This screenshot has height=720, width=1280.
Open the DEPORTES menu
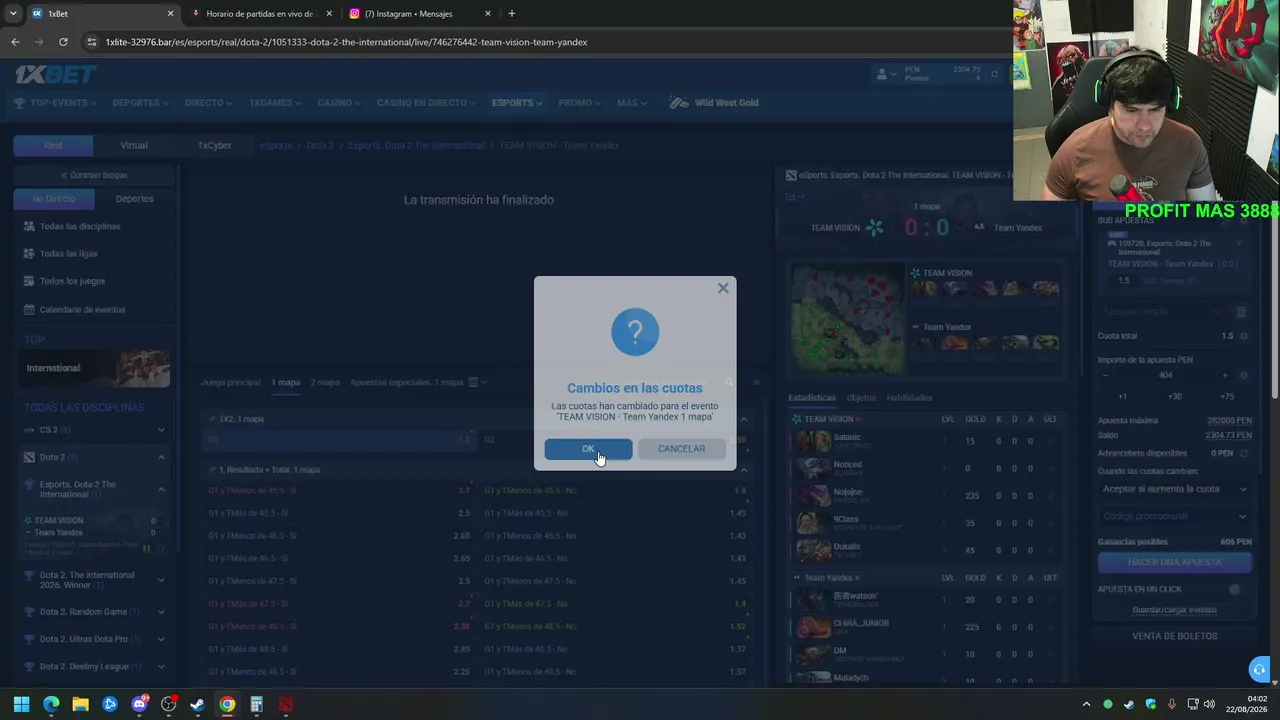pyautogui.click(x=140, y=103)
